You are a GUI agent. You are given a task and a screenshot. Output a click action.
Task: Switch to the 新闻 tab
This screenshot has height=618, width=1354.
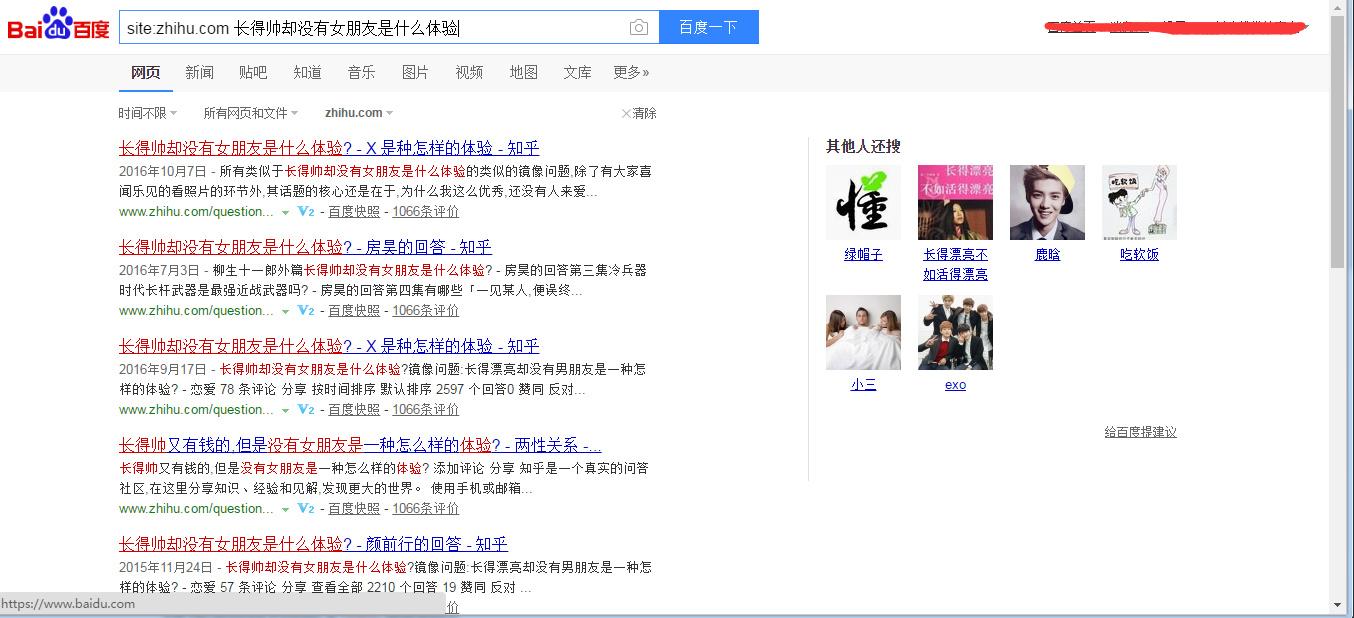click(x=199, y=72)
